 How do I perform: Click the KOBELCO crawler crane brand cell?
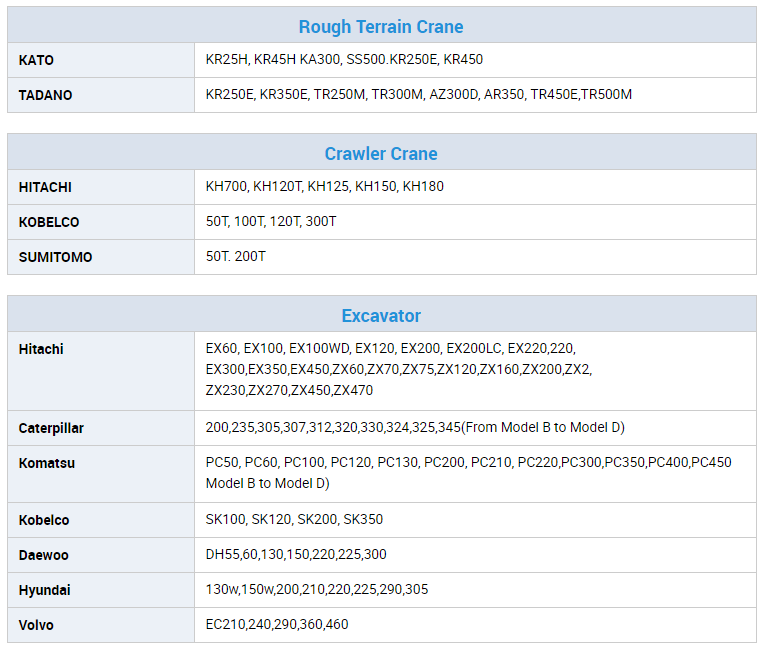coord(101,222)
